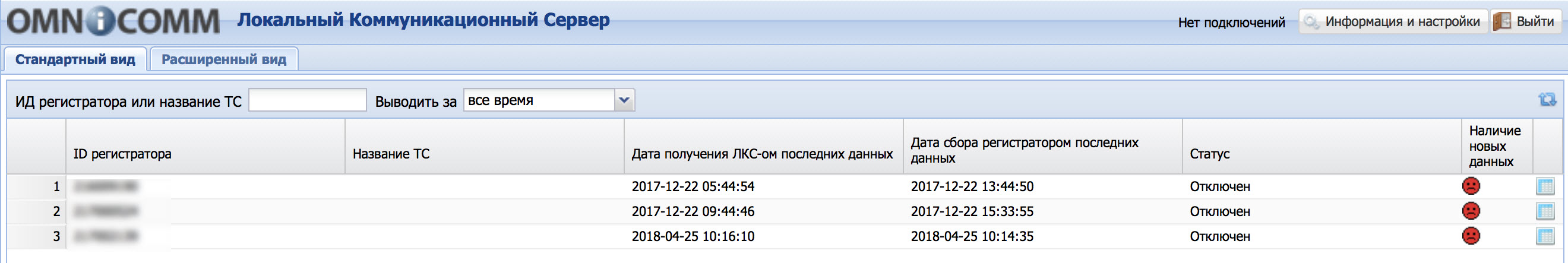Click the 'Выйти' logout button
This screenshot has height=263, width=1568.
[x=1526, y=22]
